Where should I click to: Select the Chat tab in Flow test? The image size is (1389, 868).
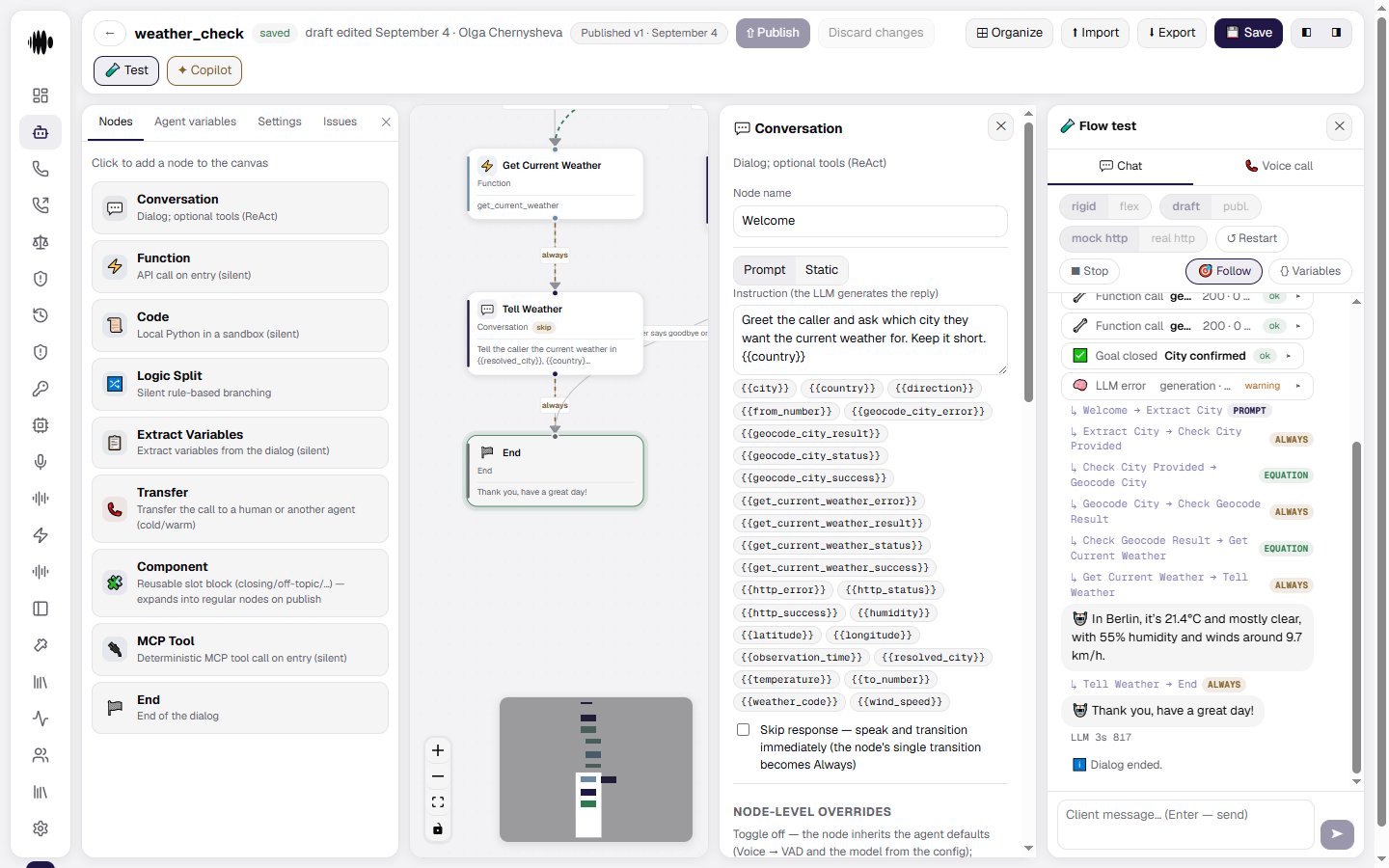[x=1120, y=166]
